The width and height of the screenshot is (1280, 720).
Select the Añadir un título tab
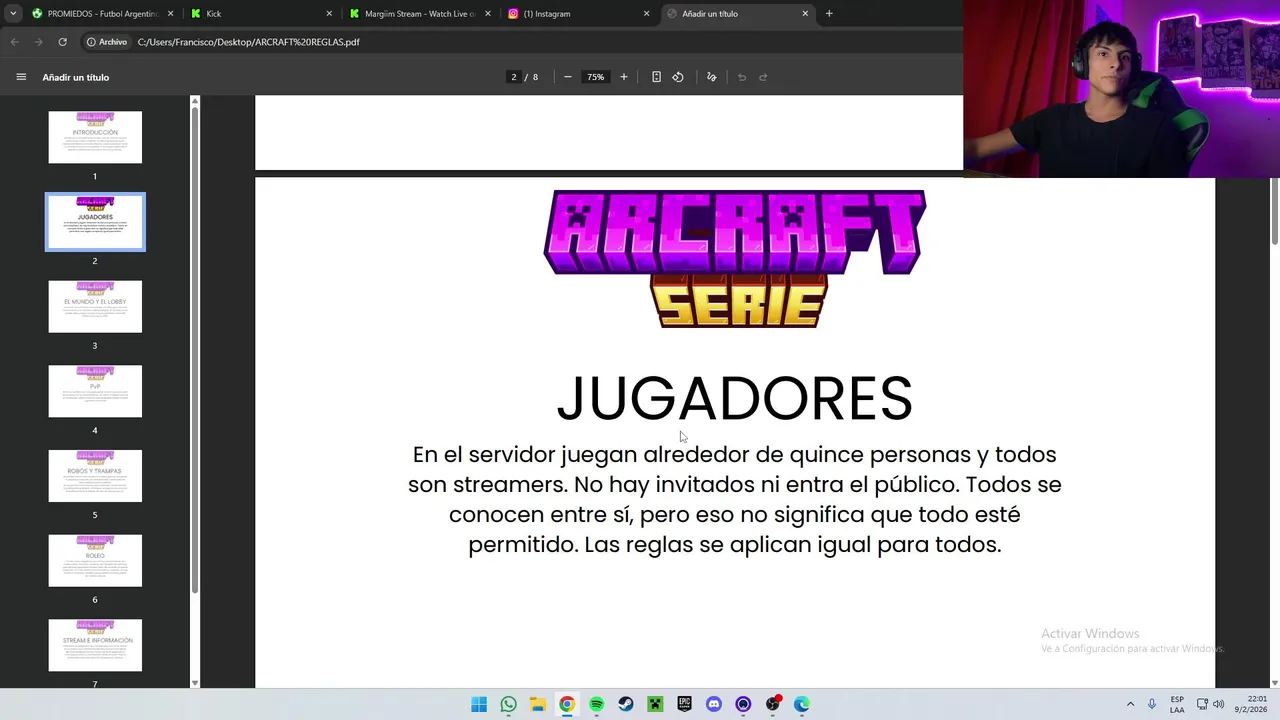[737, 14]
